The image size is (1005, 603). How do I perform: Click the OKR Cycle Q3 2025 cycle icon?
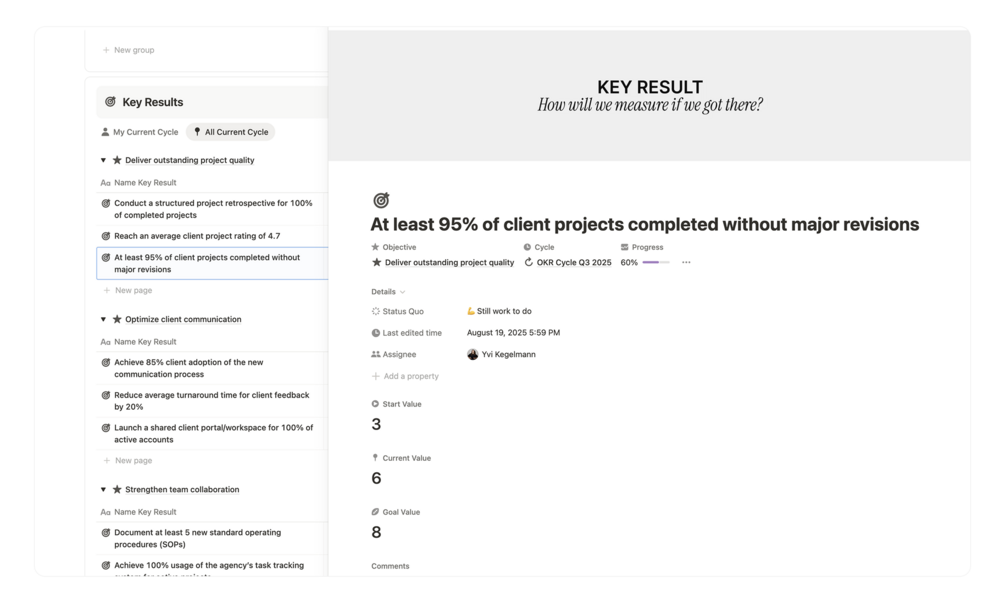pyautogui.click(x=529, y=263)
